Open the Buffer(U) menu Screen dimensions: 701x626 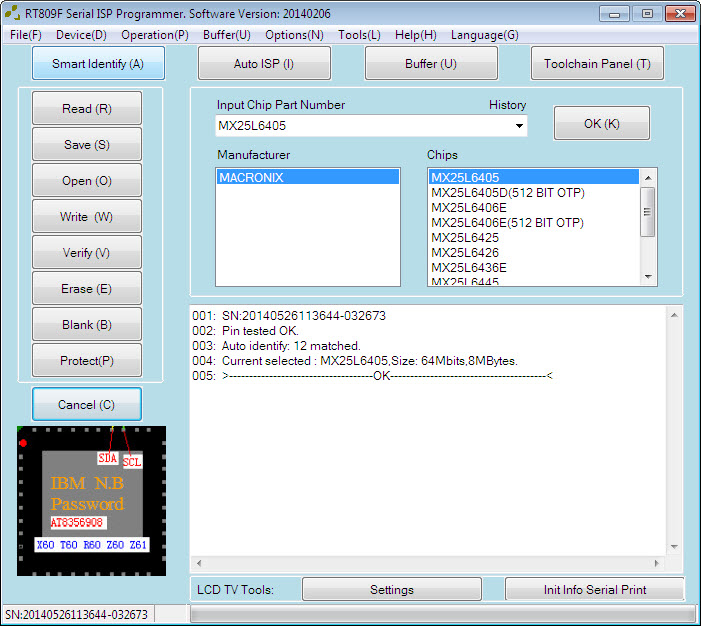pos(227,35)
